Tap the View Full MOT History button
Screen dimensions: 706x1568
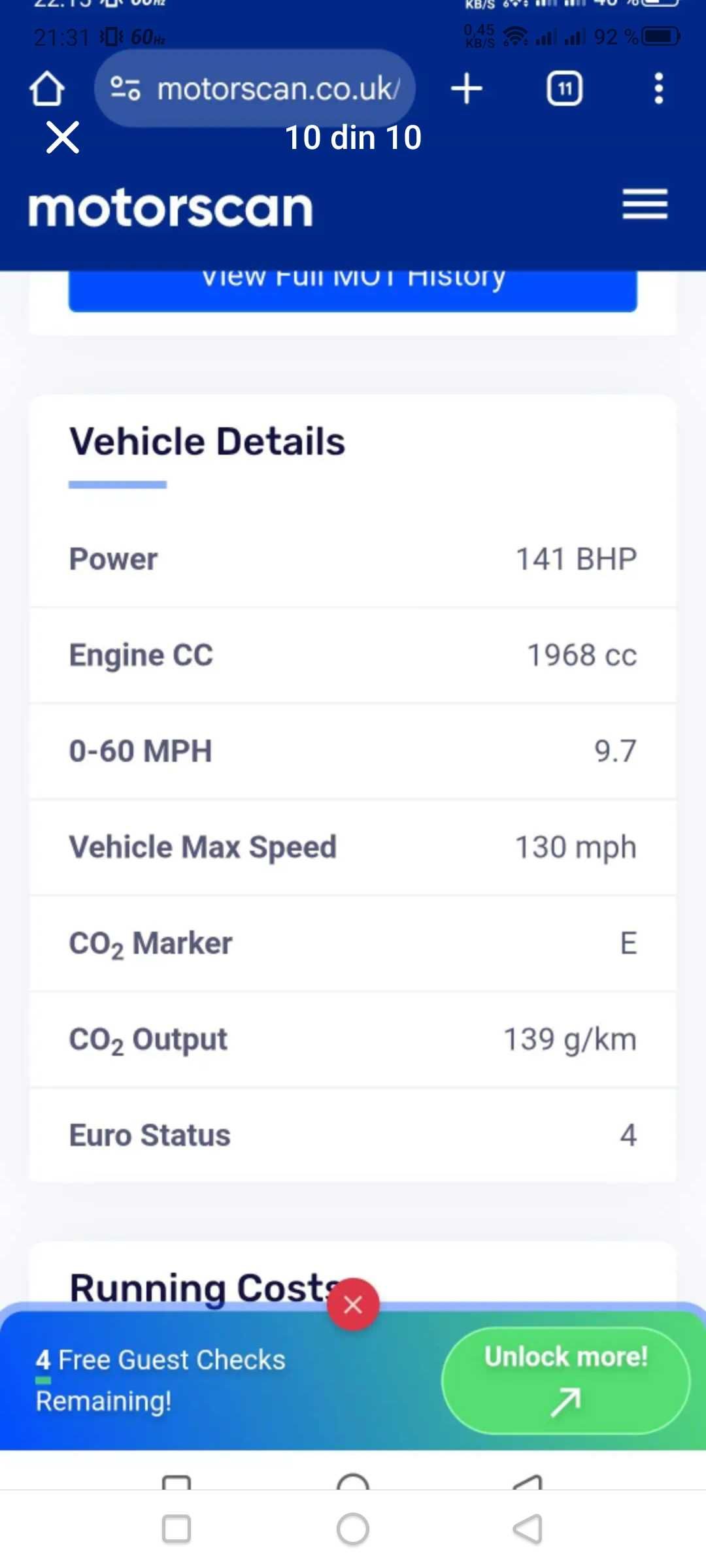[353, 287]
